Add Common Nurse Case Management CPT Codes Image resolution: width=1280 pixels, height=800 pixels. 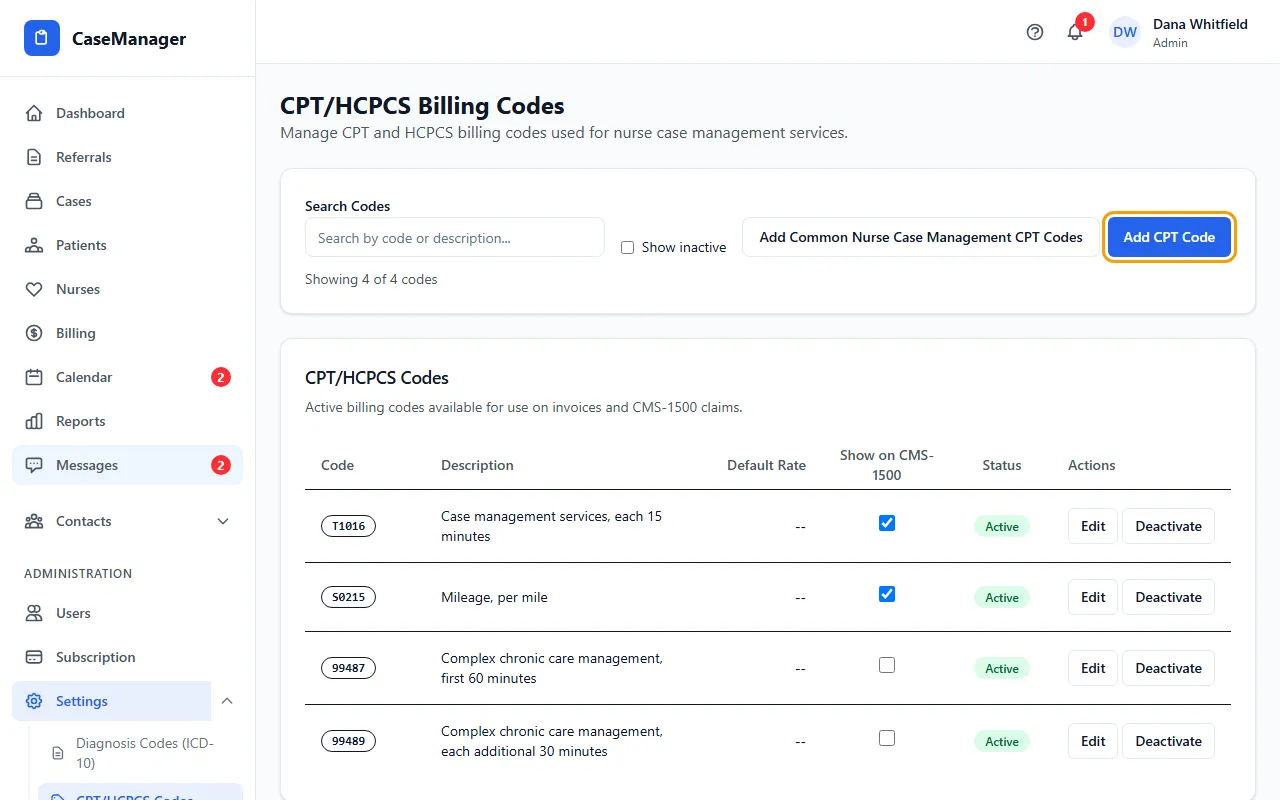click(x=921, y=237)
